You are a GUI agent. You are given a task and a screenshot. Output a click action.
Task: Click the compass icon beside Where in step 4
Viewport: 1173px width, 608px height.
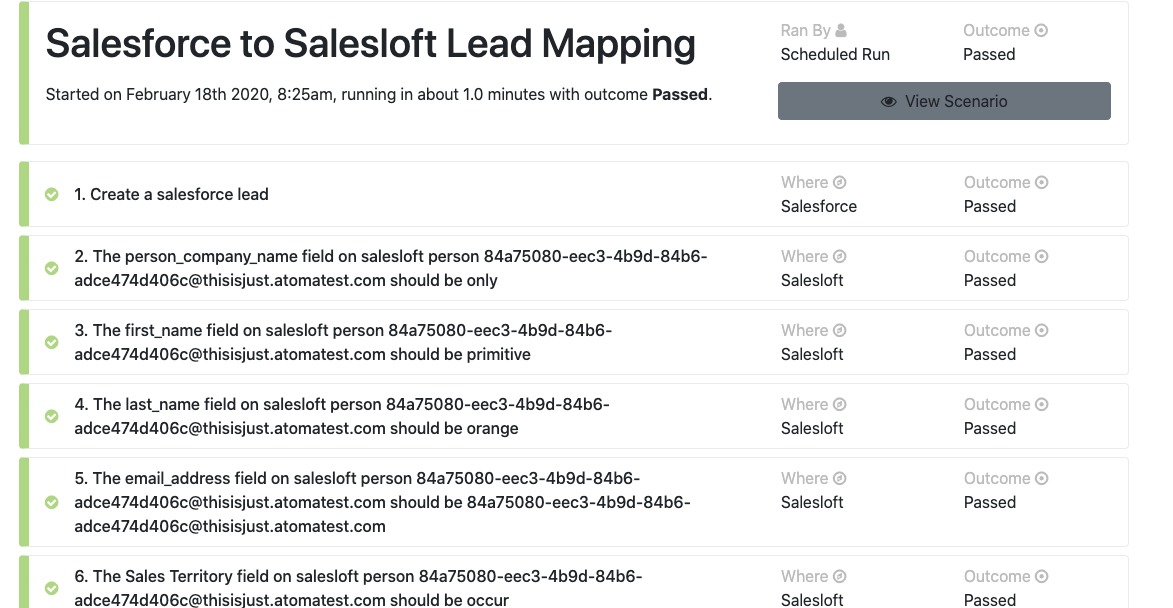pyautogui.click(x=839, y=405)
